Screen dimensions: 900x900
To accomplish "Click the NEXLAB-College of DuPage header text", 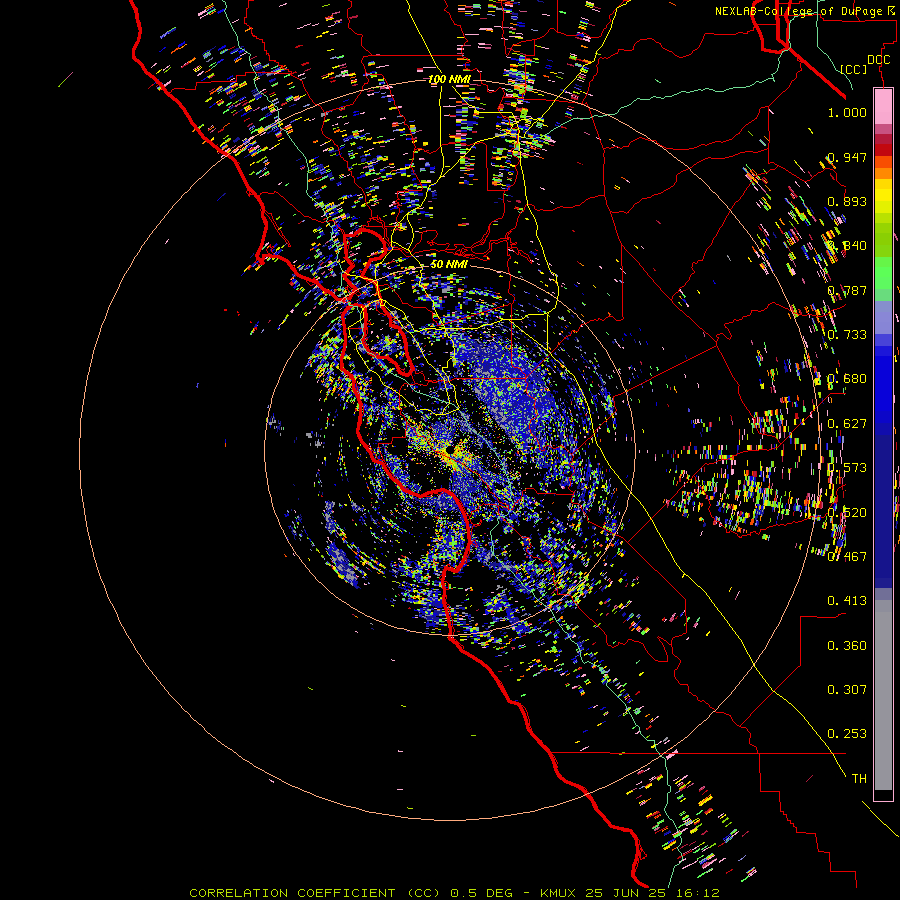I will click(798, 11).
